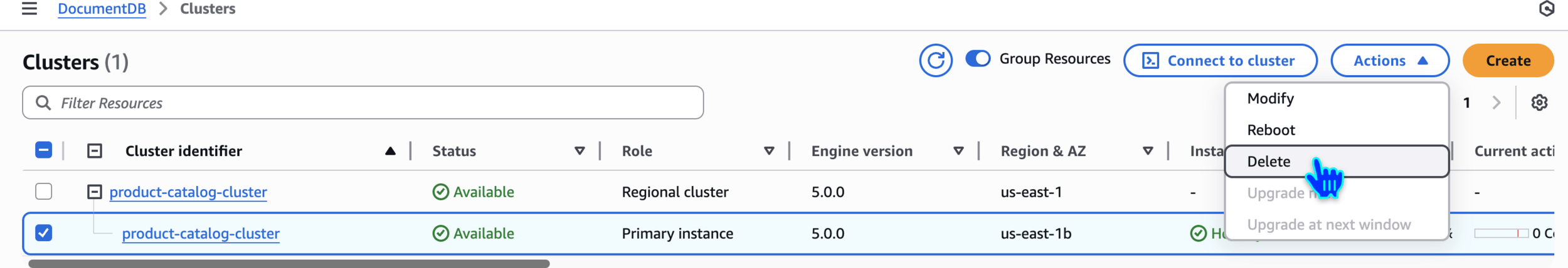Click Regional cluster role cell
Screen dimensions: 1568x268
click(x=675, y=192)
